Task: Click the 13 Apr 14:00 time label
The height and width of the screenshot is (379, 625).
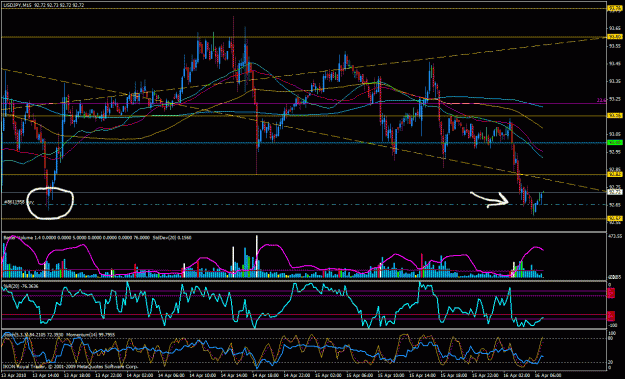Action: (45, 375)
